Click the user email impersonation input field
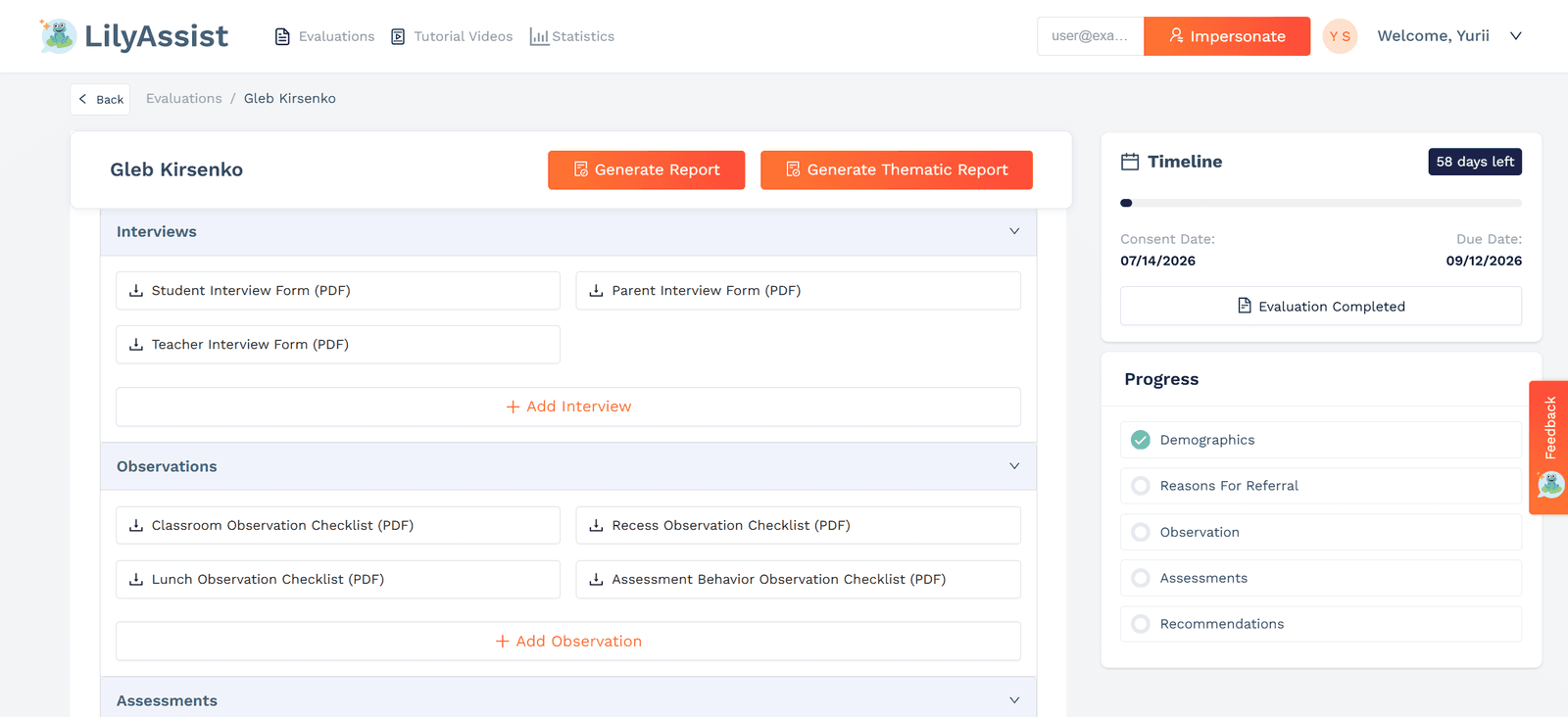 1091,36
